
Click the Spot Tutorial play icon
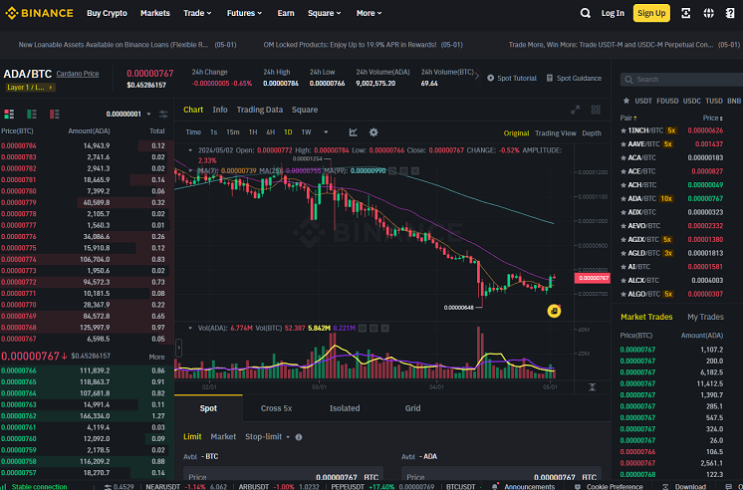(490, 78)
